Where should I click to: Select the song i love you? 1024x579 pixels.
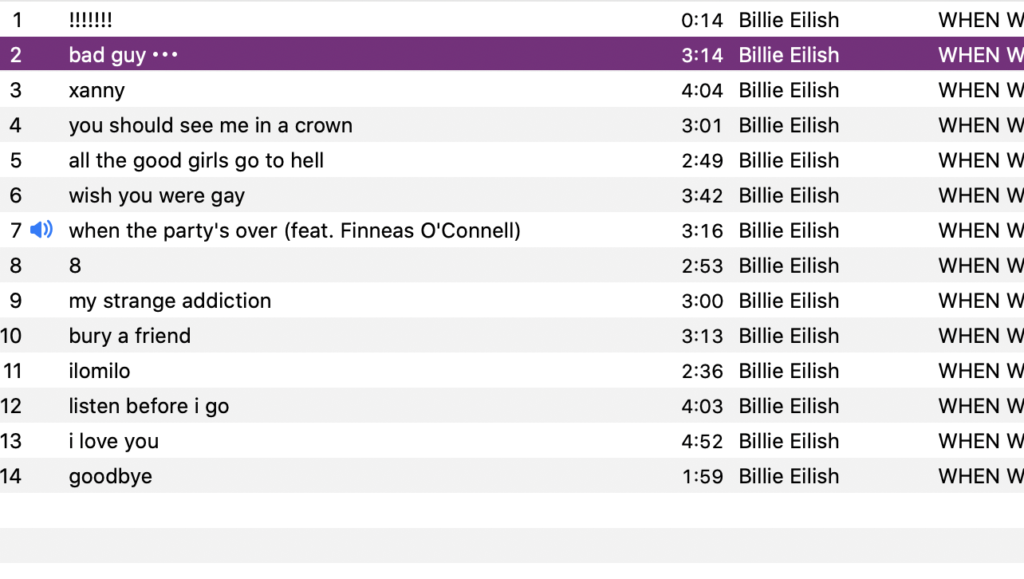click(x=114, y=441)
